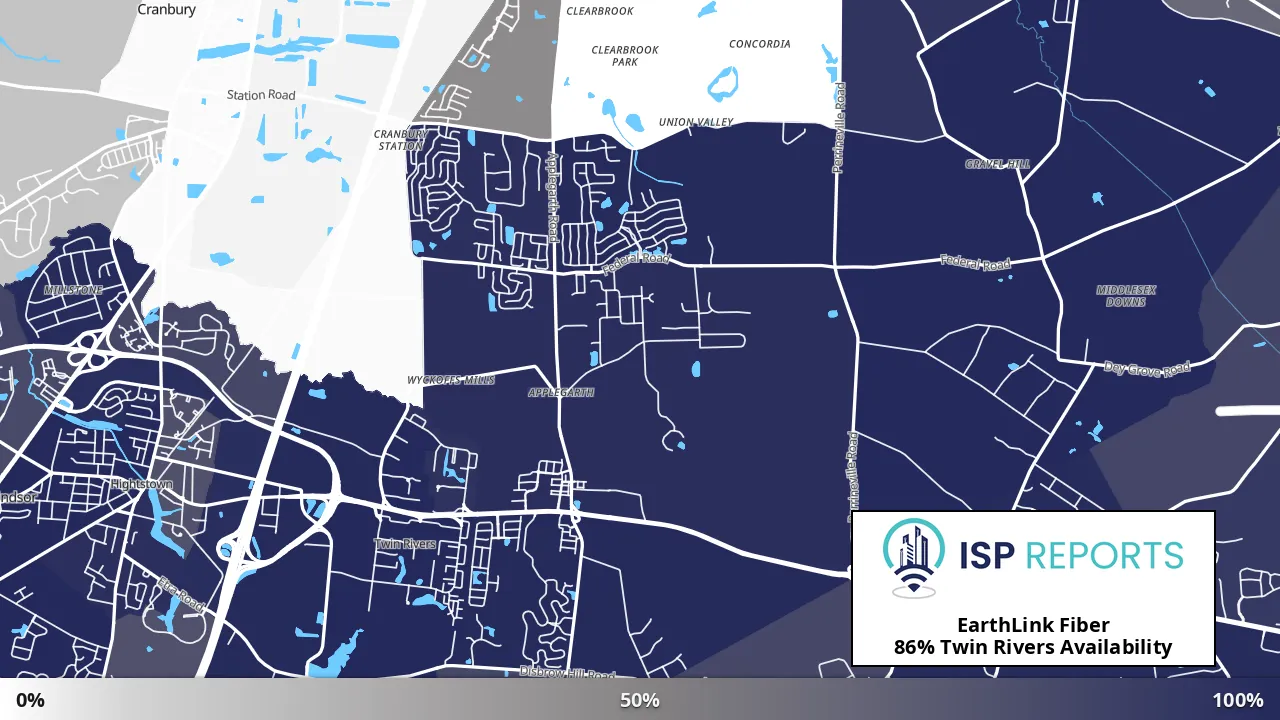Click the Hightstown town label
The height and width of the screenshot is (720, 1280).
[141, 484]
